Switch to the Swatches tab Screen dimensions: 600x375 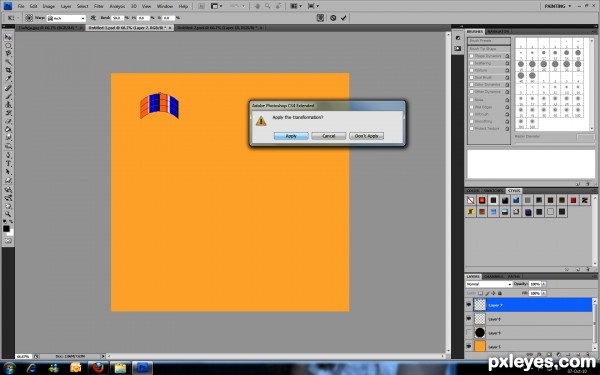[493, 191]
